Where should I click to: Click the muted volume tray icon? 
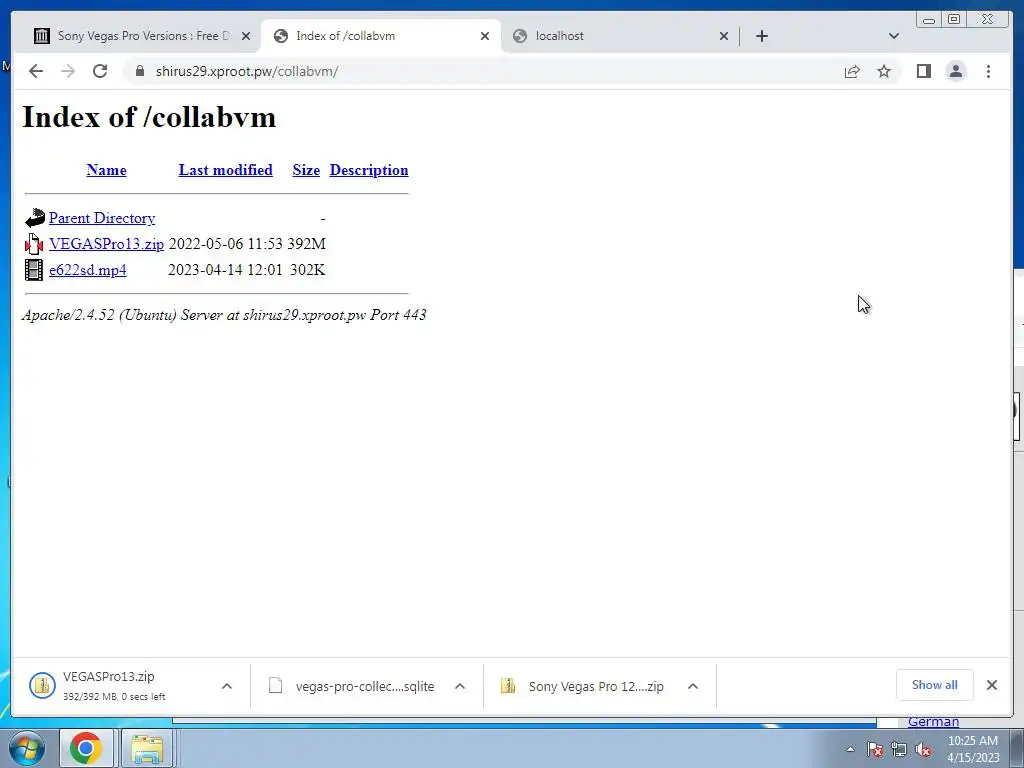click(x=923, y=749)
